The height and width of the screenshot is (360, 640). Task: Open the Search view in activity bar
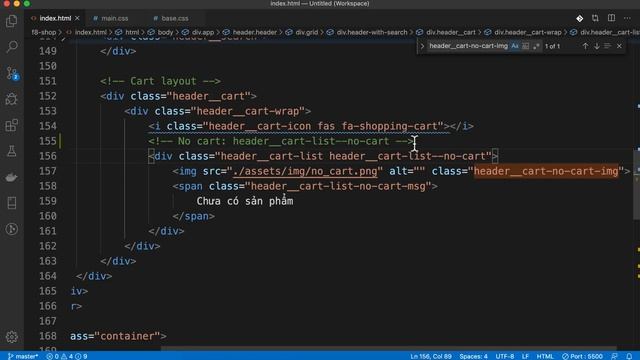click(x=11, y=47)
